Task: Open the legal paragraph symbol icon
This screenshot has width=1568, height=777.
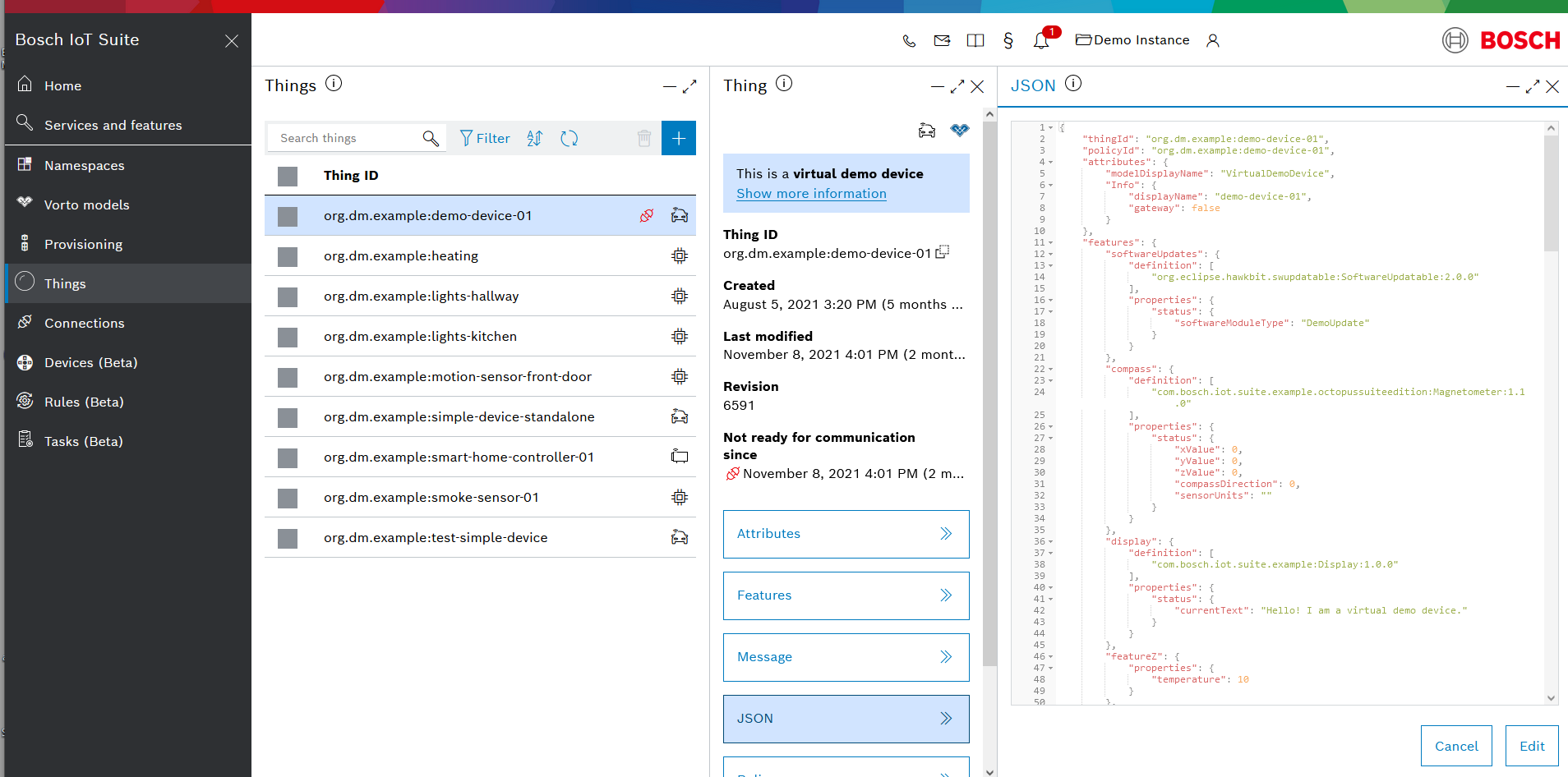Action: (x=1008, y=40)
